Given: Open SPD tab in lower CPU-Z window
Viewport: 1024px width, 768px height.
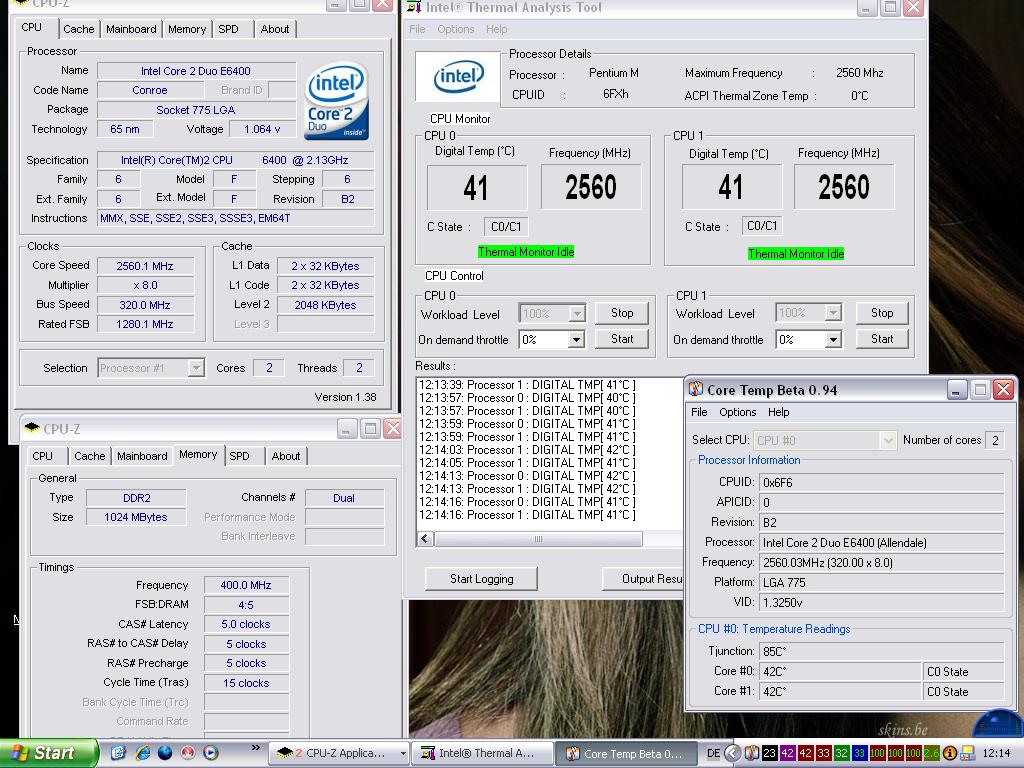Looking at the screenshot, I should (x=240, y=456).
